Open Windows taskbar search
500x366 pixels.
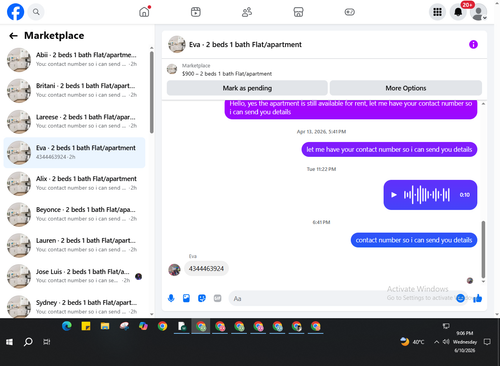tap(28, 342)
